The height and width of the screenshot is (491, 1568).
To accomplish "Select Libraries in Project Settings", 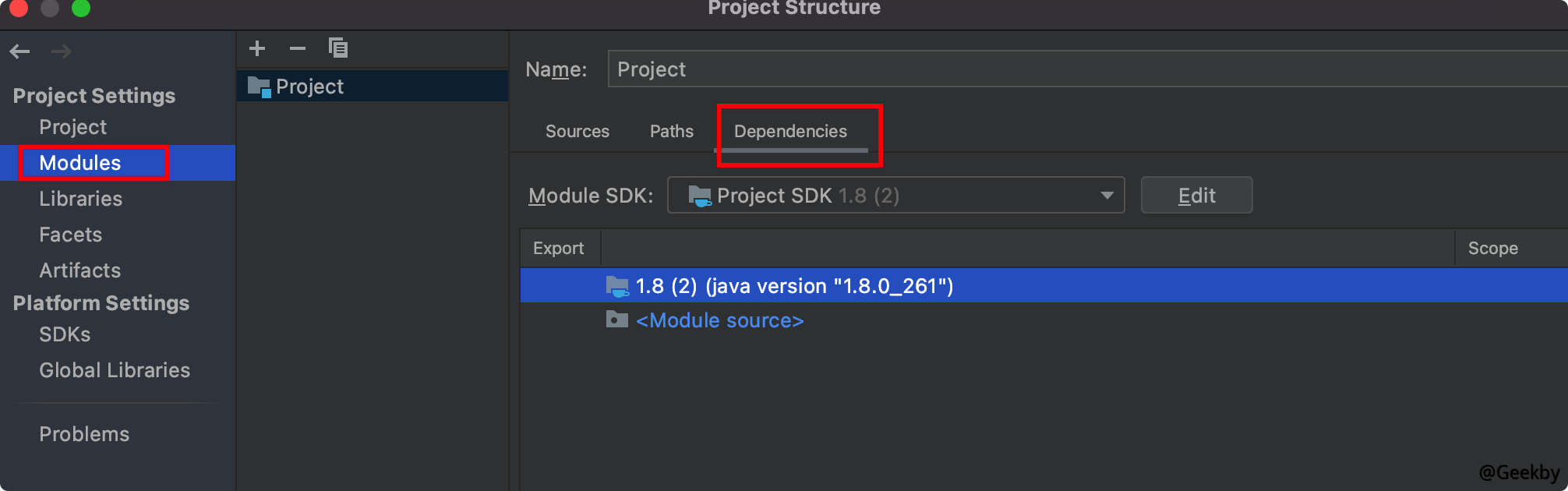I will [x=80, y=199].
